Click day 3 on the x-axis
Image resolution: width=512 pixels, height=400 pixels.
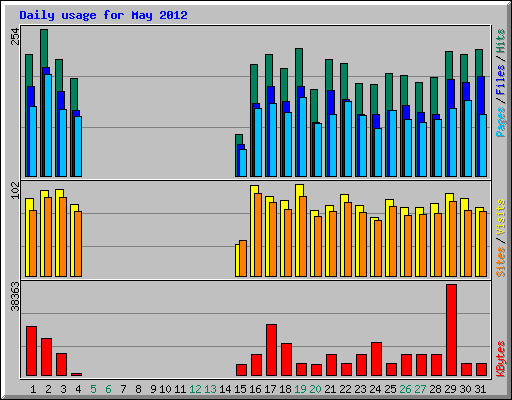tap(63, 389)
